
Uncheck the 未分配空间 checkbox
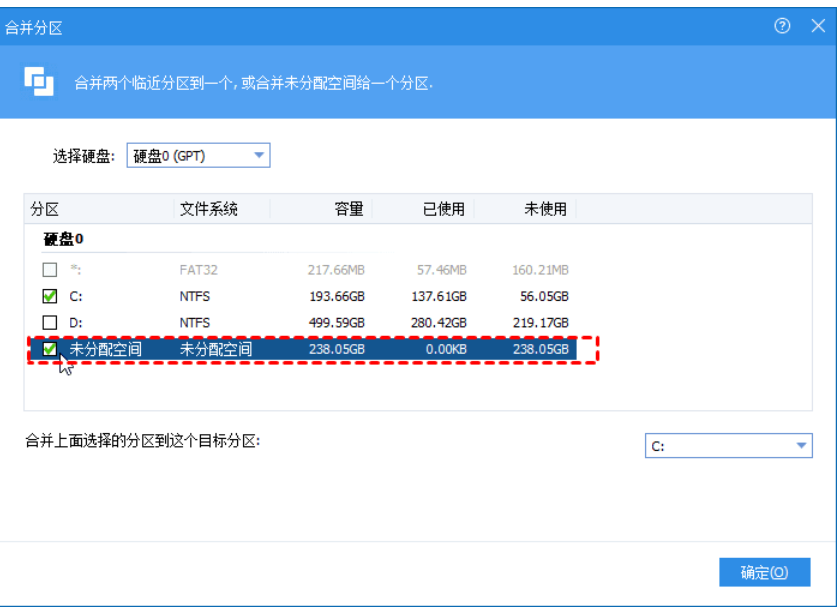click(50, 349)
